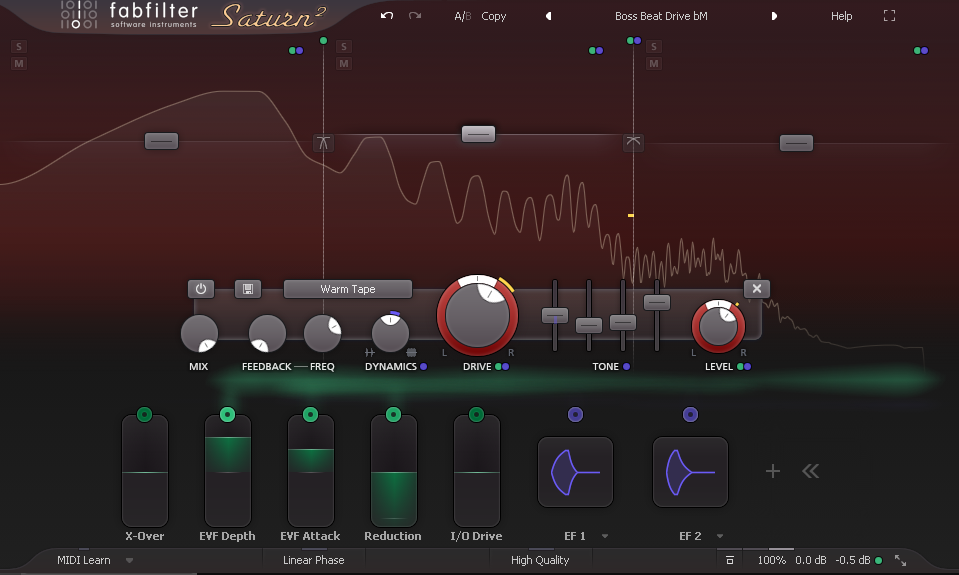Expand the EF 2 dropdown arrow
Screen dimensions: 959x575
[x=720, y=536]
